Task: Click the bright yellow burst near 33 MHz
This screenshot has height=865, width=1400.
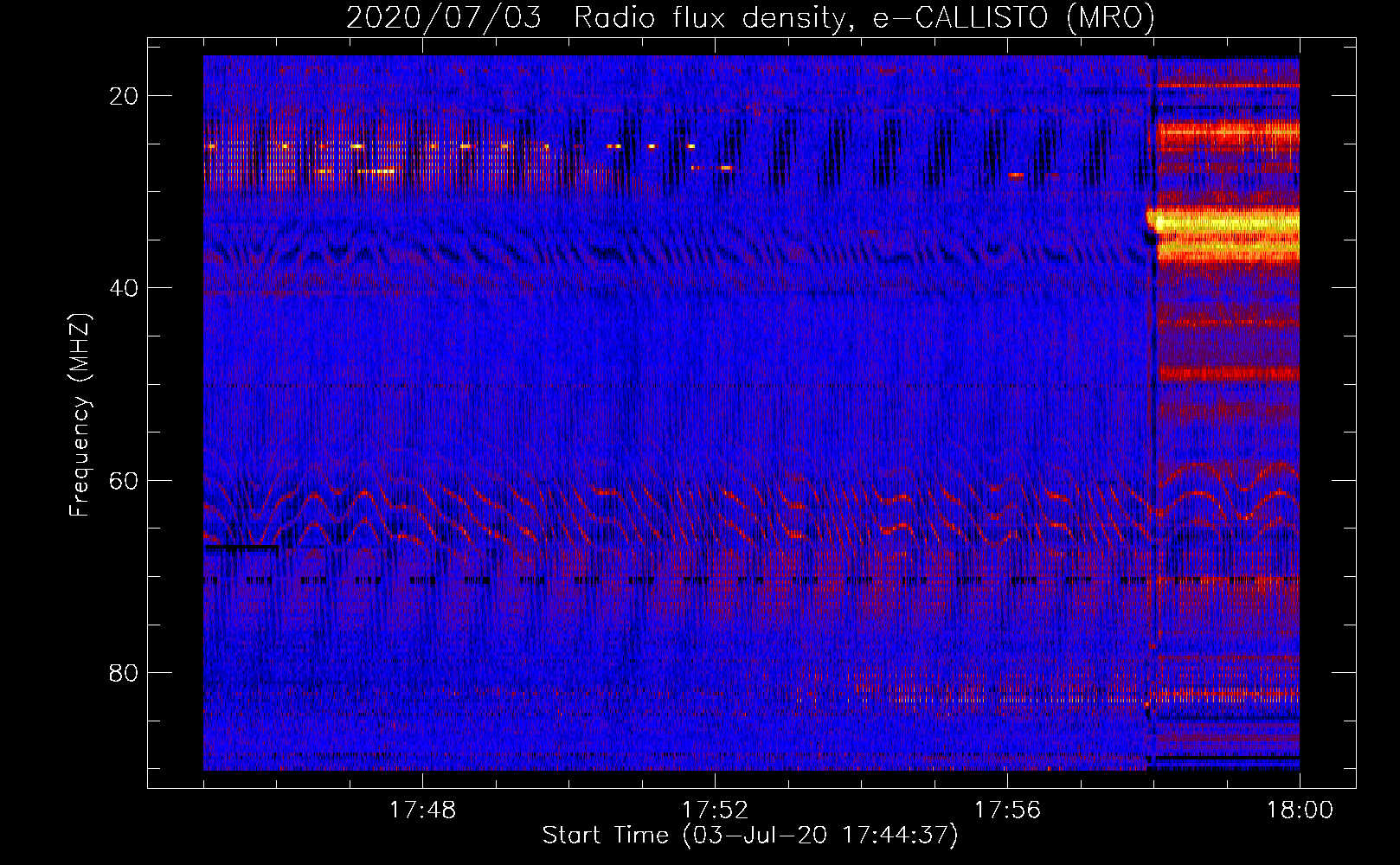Action: coord(1223,222)
